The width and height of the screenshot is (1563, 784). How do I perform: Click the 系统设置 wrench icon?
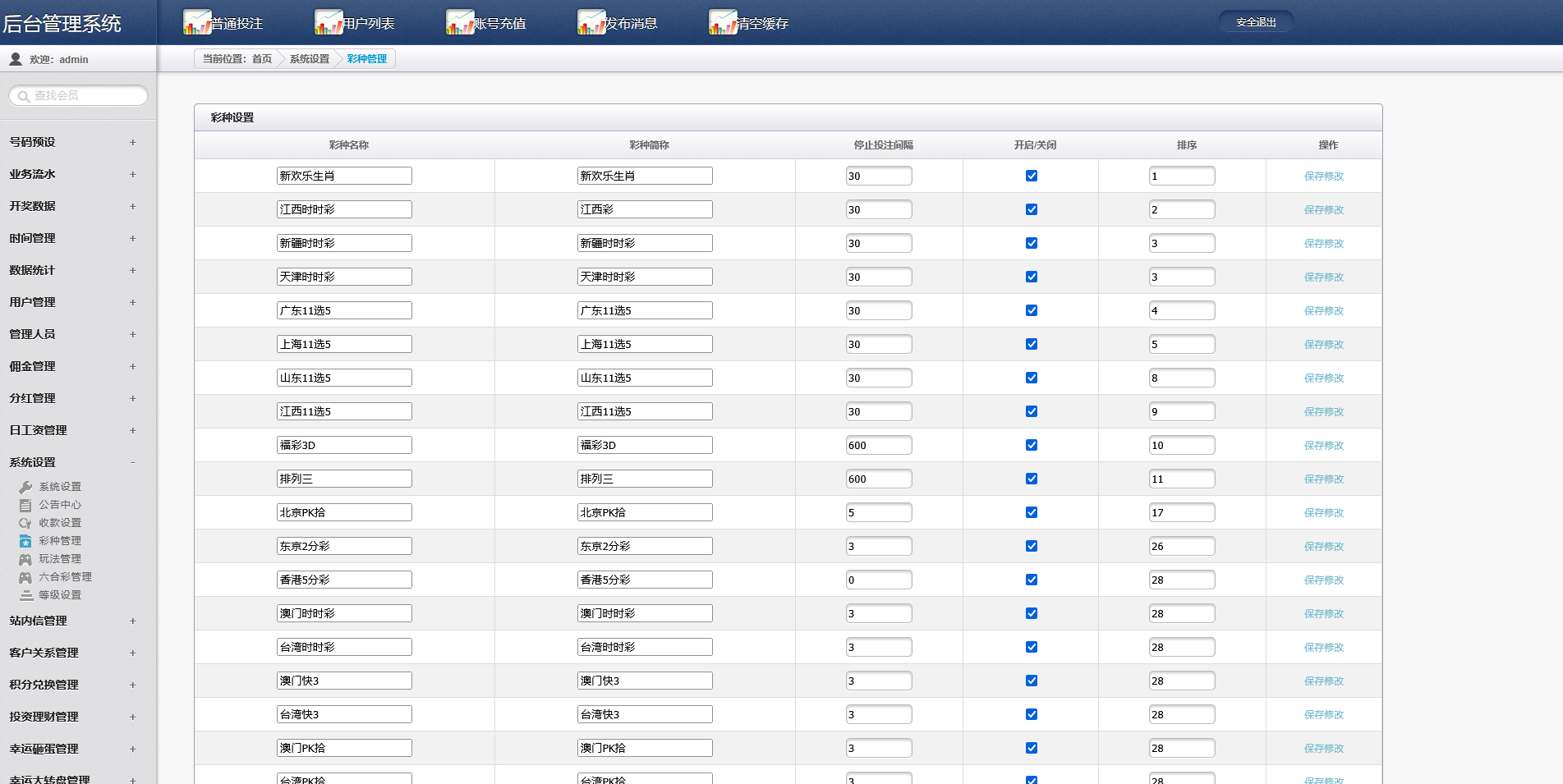(x=25, y=487)
